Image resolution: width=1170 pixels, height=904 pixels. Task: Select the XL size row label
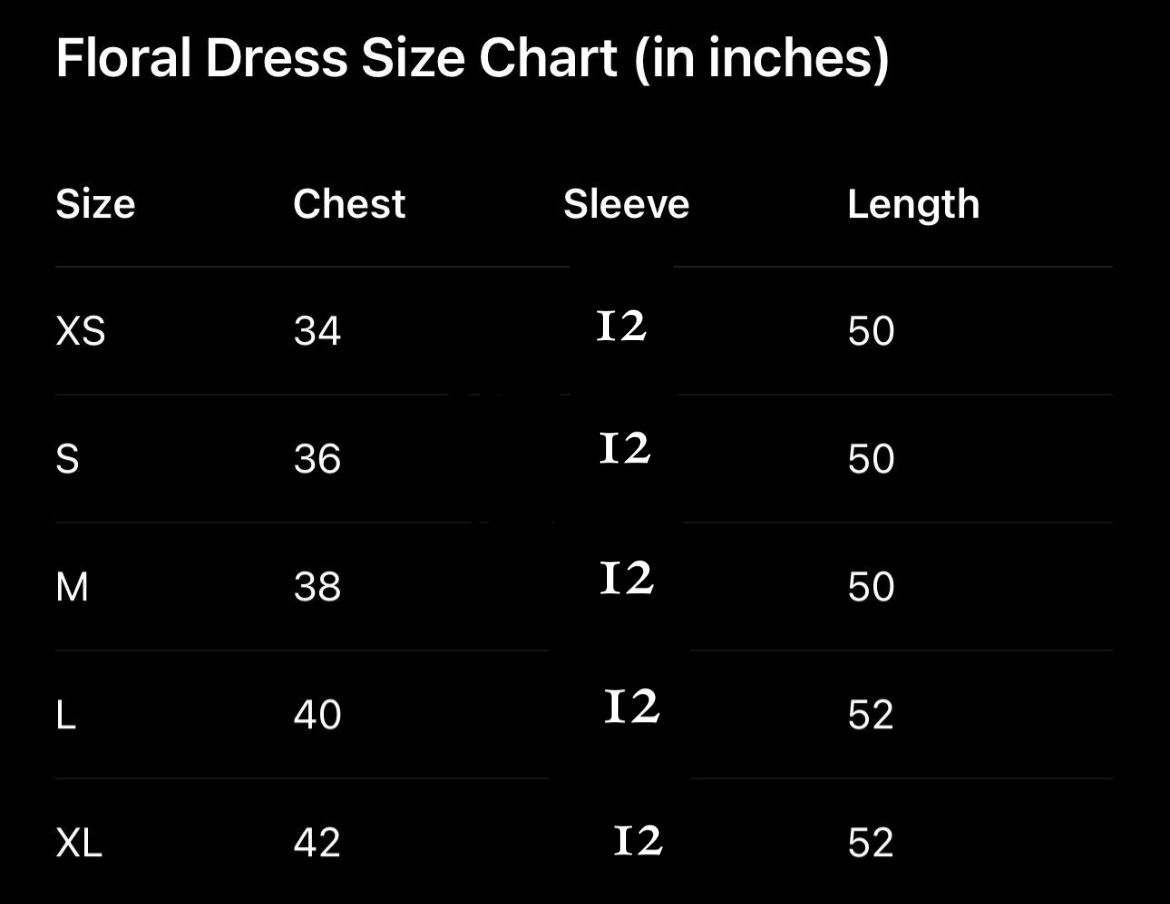point(79,843)
